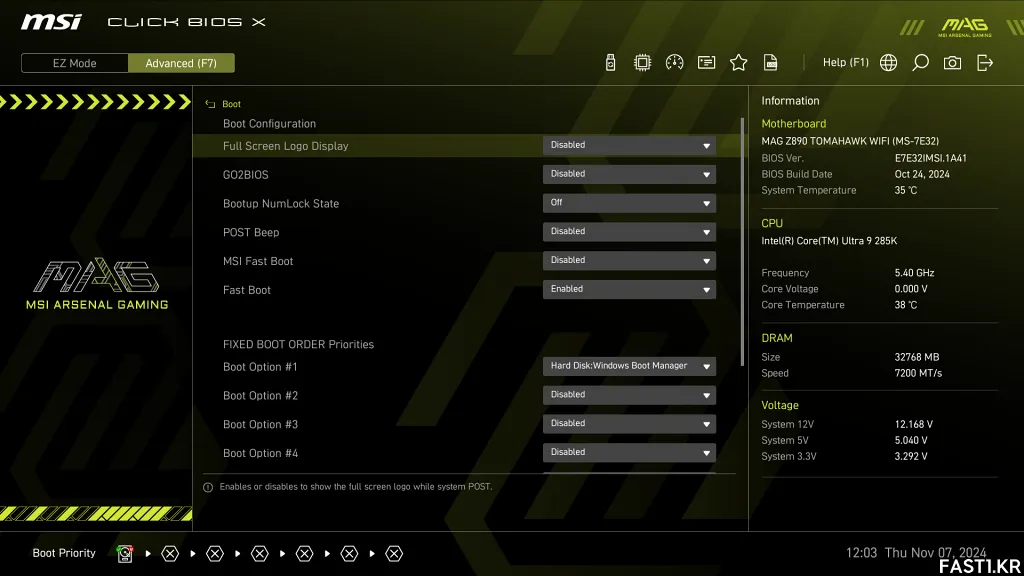1024x576 pixels.
Task: Select the Full Screen Logo Display label
Action: pos(285,146)
